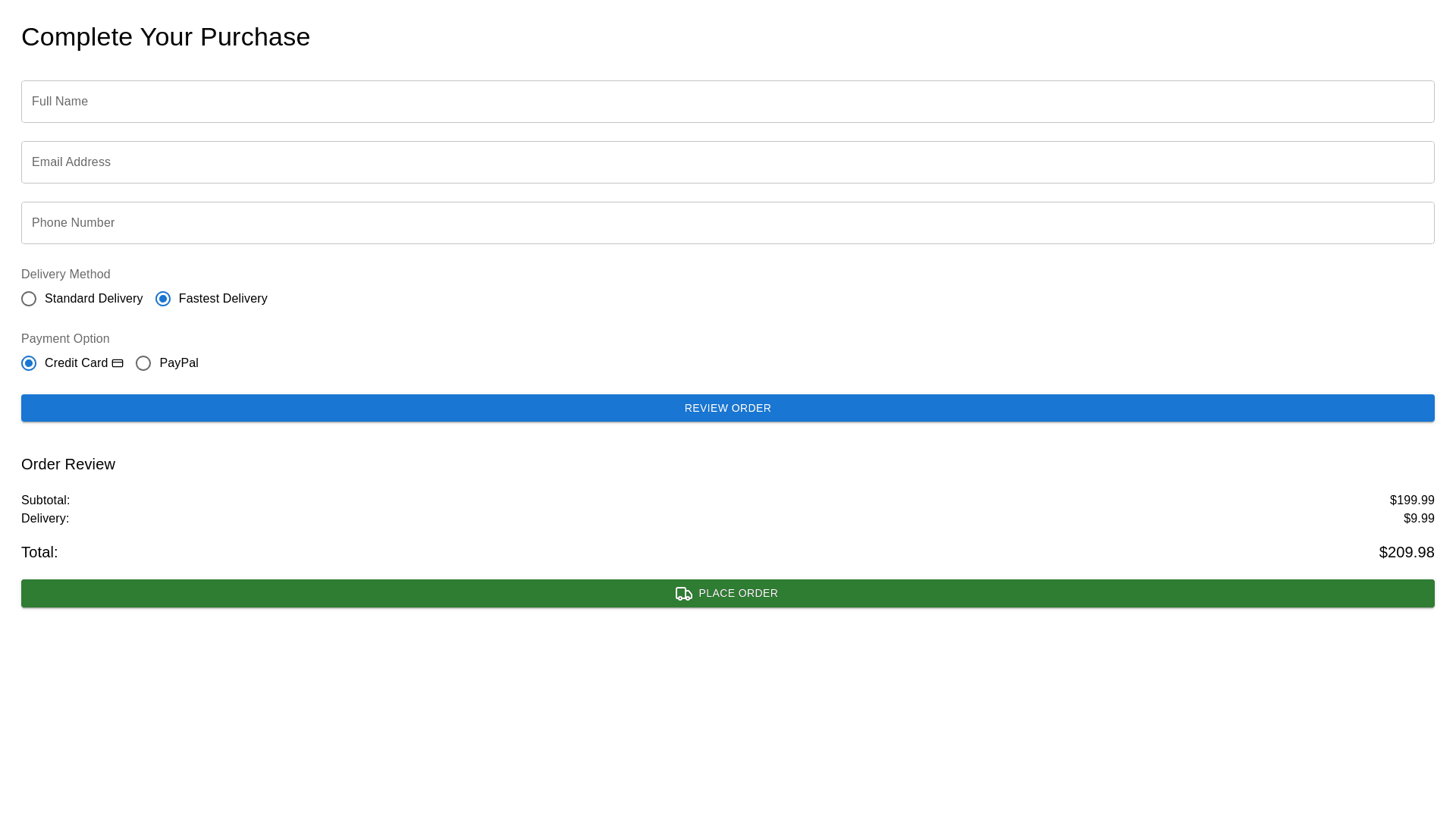Click the Fastest Delivery label text
Viewport: 1456px width, 819px height.
coord(223,299)
